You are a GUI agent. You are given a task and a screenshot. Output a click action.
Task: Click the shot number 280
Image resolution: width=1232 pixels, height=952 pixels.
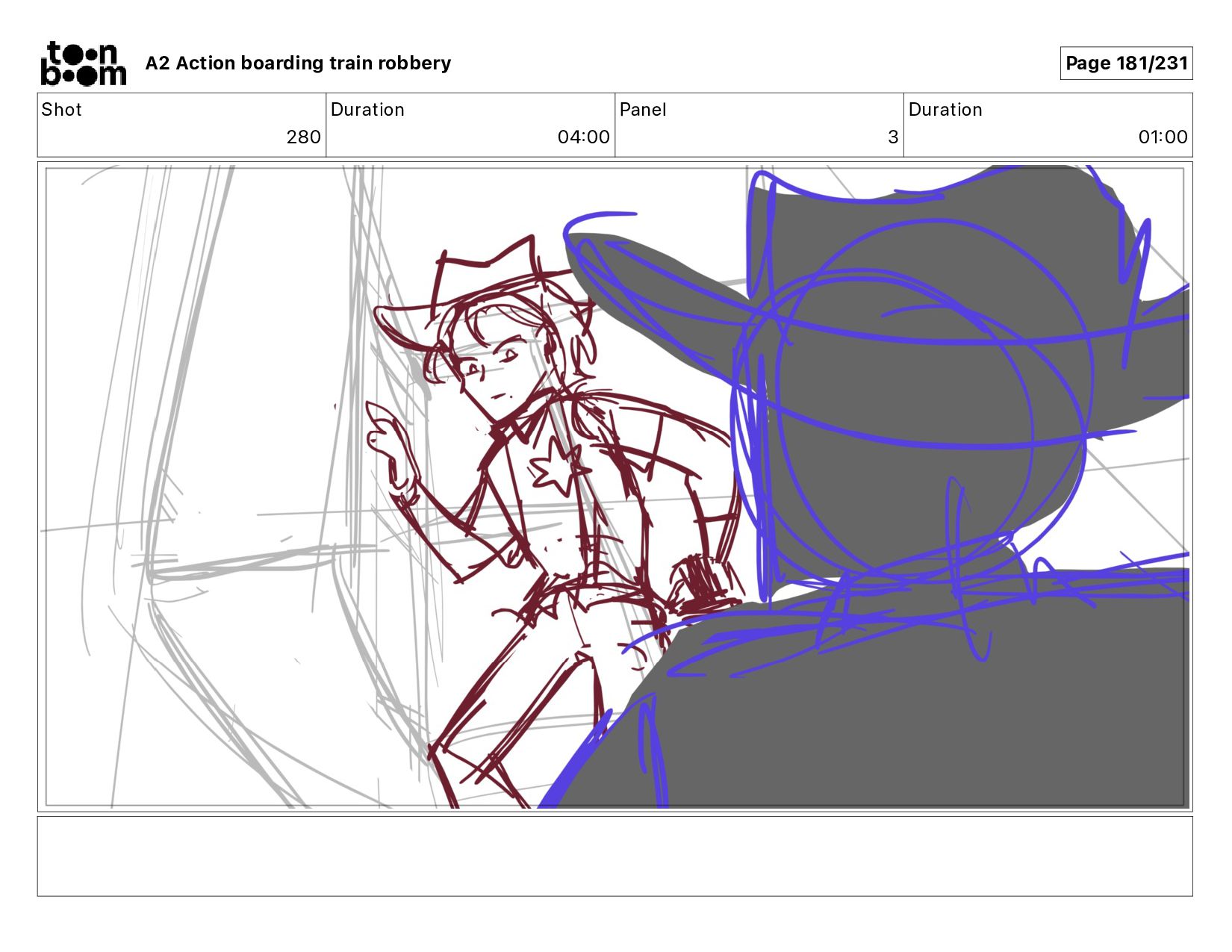(x=303, y=137)
